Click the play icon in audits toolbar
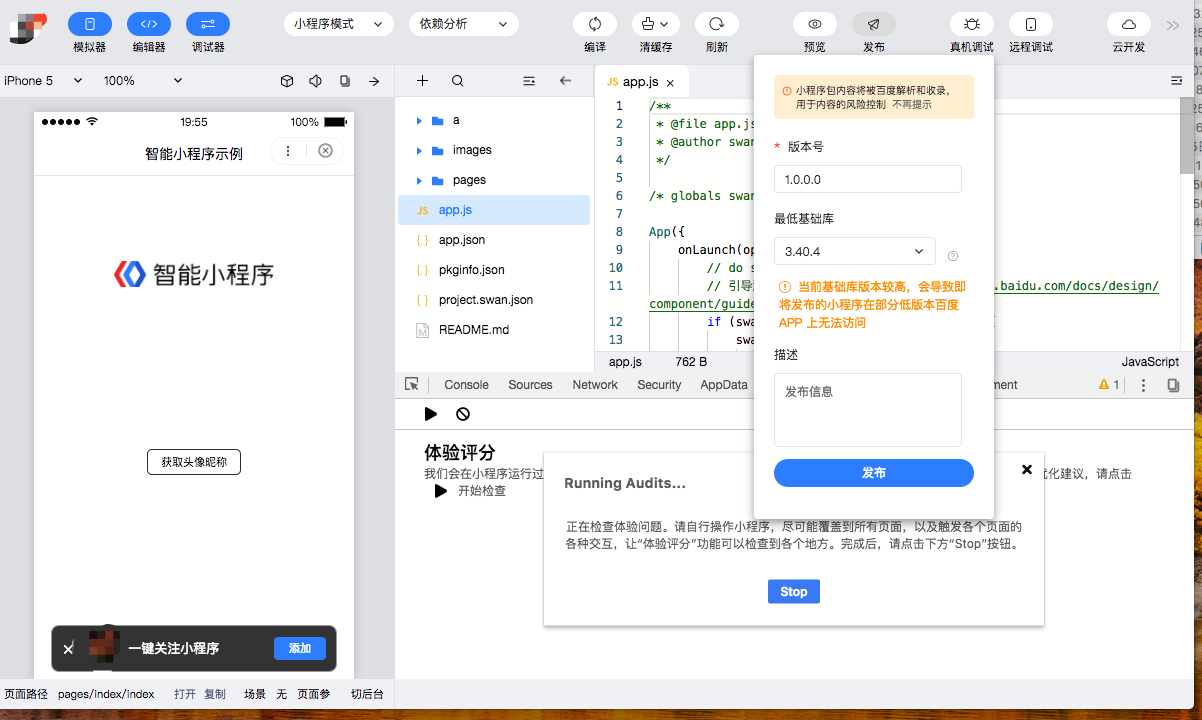Image resolution: width=1202 pixels, height=720 pixels. click(x=431, y=414)
